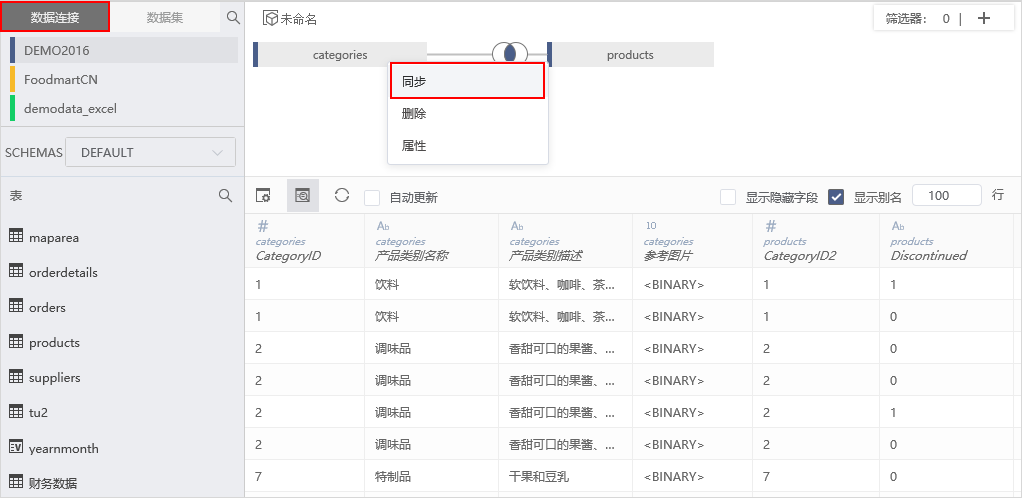The image size is (1022, 498).
Task: Click the table icon beside orderdetails
Action: pos(16,272)
